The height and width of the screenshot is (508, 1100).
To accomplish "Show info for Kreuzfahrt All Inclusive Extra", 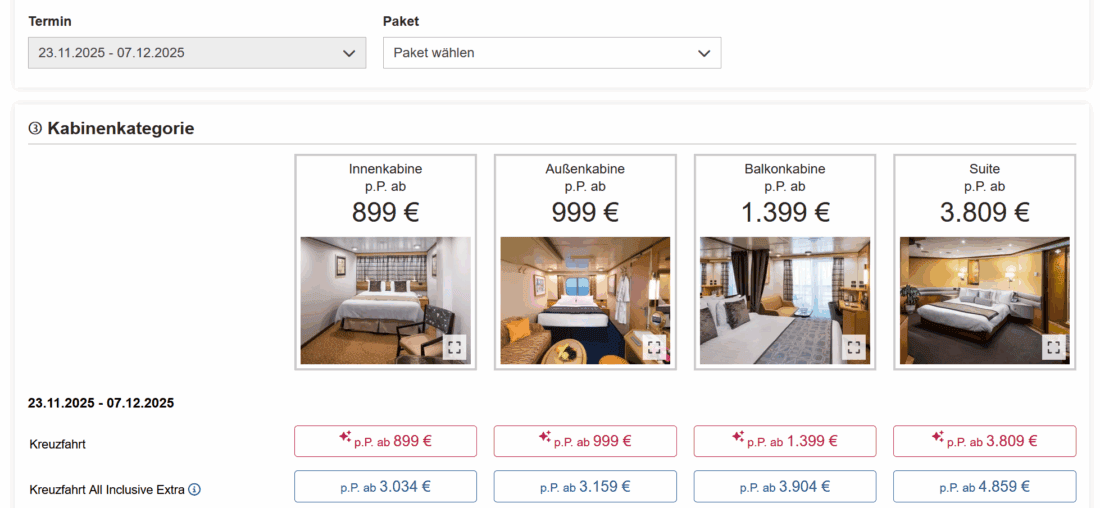I will click(195, 489).
